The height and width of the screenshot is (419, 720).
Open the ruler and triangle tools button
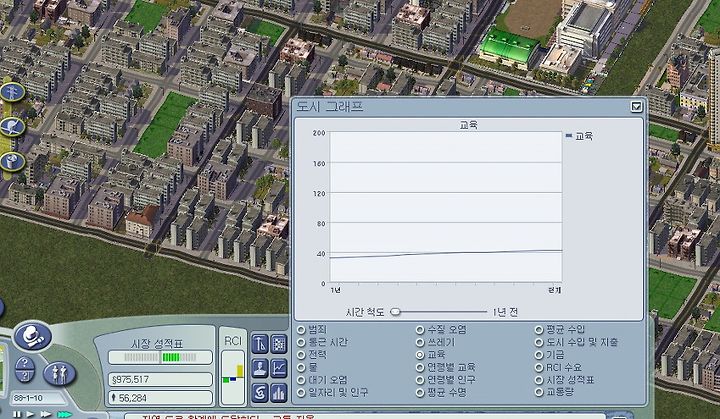[260, 344]
